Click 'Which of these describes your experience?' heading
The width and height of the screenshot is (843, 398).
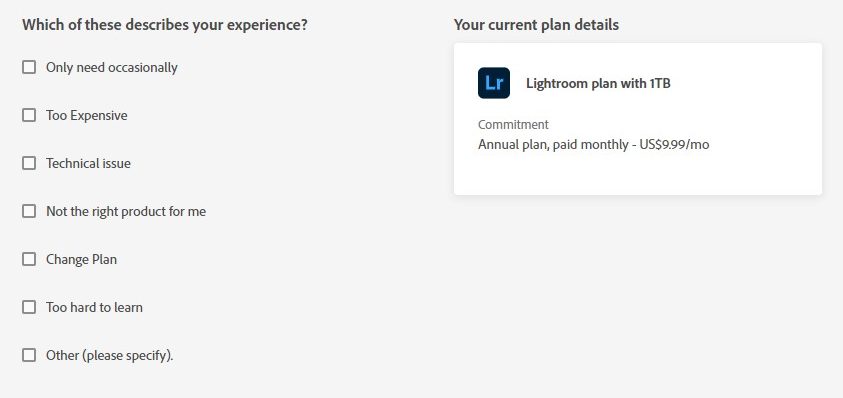click(165, 25)
